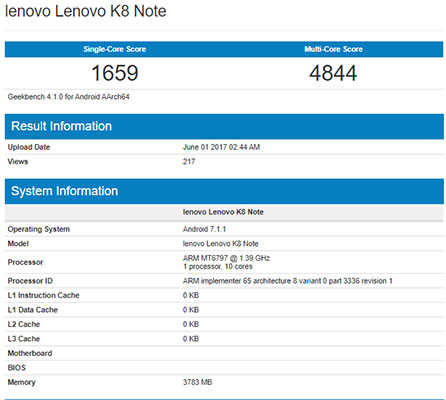Click the single-core score 1659
This screenshot has width=446, height=400.
(x=115, y=73)
